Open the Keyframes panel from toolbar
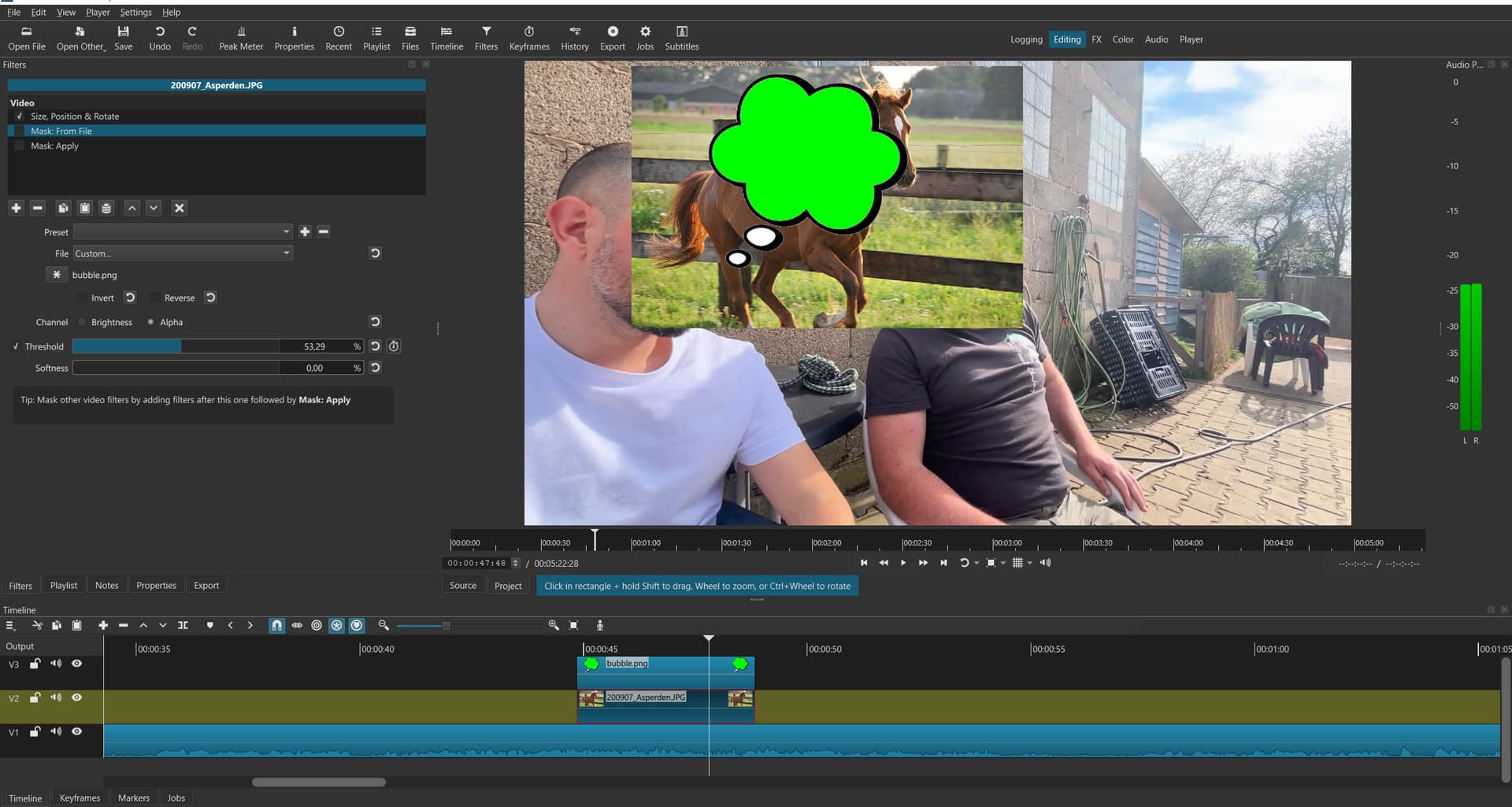Viewport: 1512px width, 807px height. pos(528,37)
